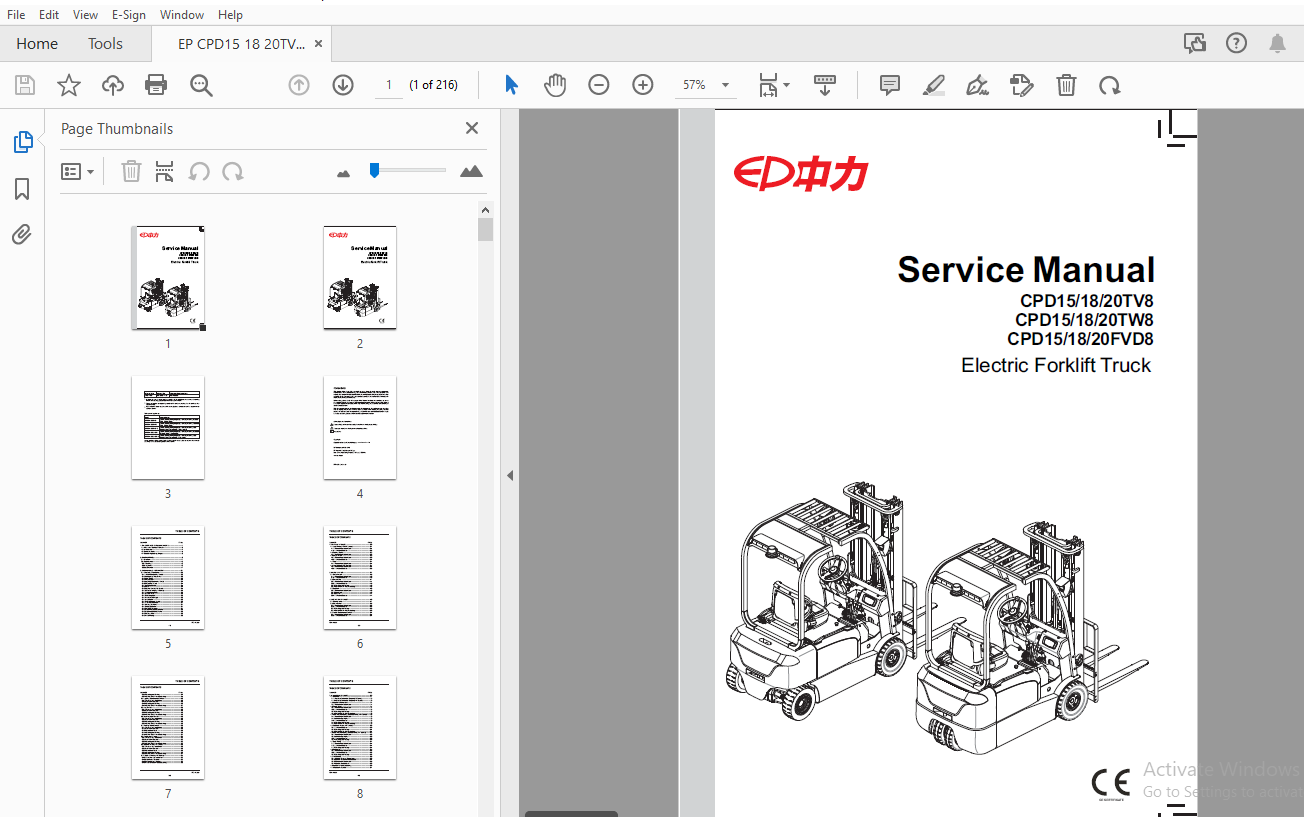Open the thumbnail options menu
The width and height of the screenshot is (1304, 817).
(x=78, y=172)
